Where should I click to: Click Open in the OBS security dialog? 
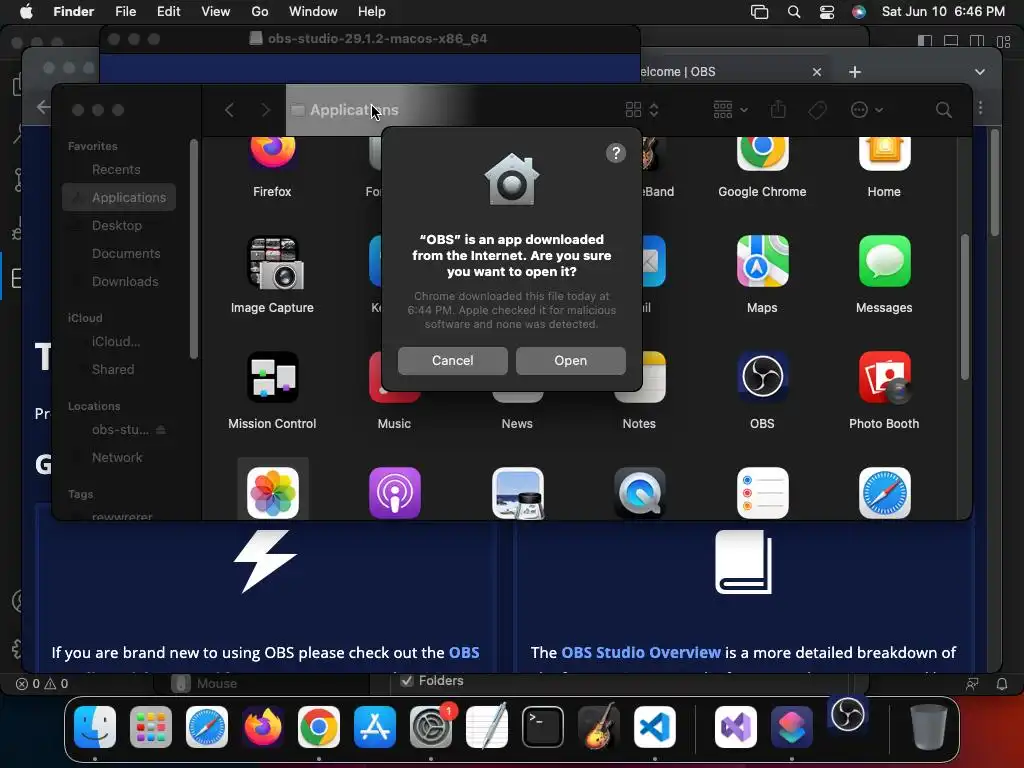[570, 360]
